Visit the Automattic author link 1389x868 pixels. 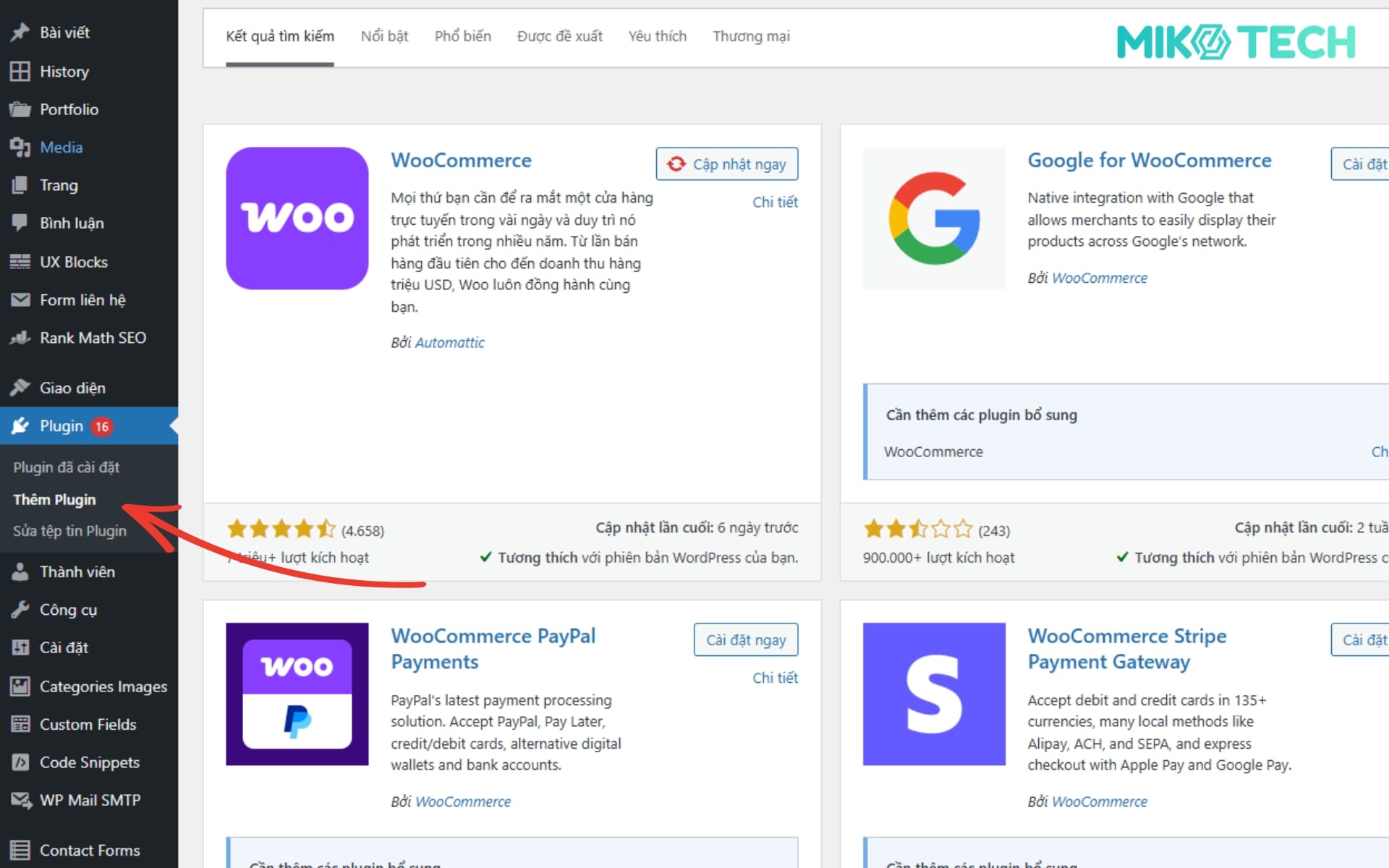pos(449,342)
